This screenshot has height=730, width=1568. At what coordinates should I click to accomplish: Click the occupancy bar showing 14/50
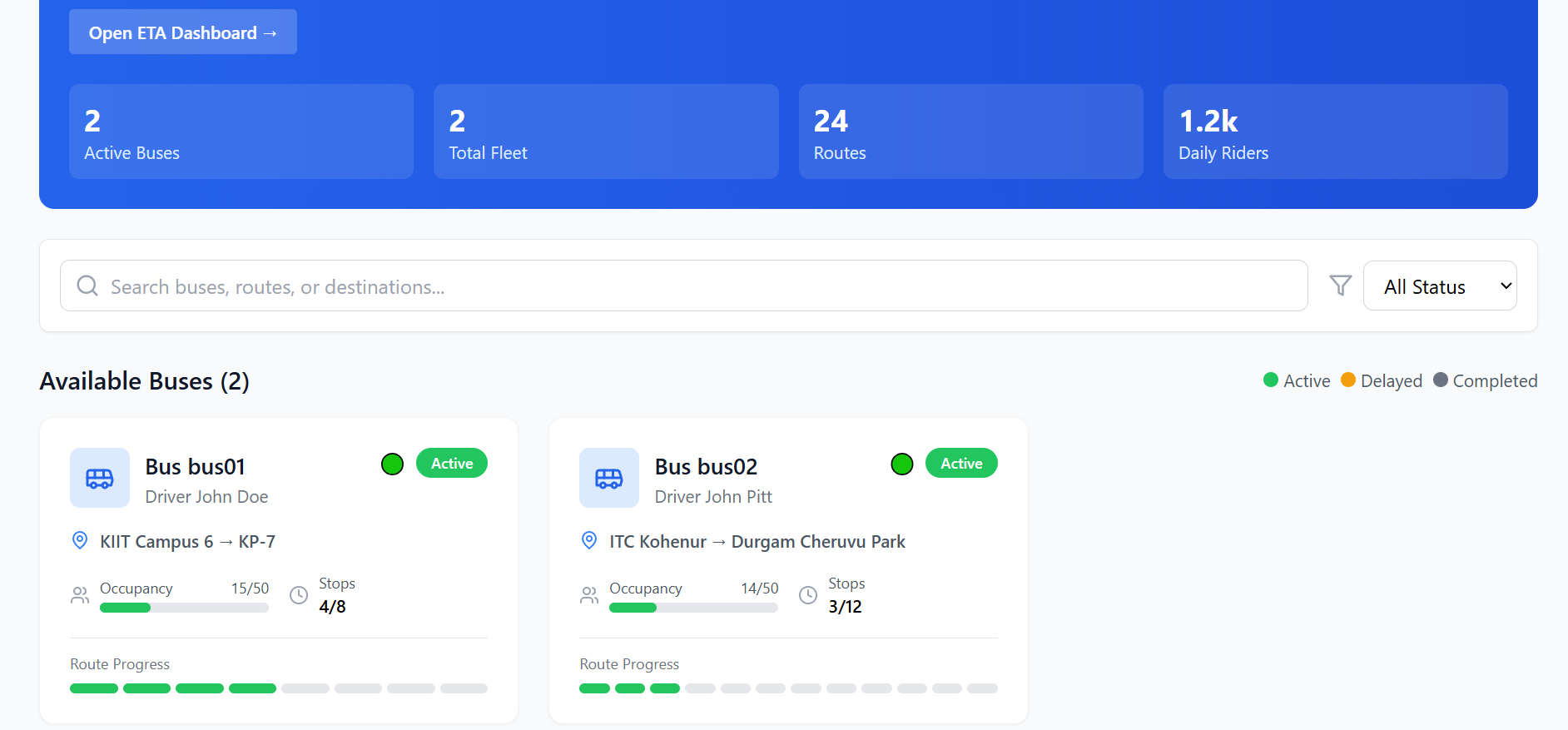click(693, 608)
